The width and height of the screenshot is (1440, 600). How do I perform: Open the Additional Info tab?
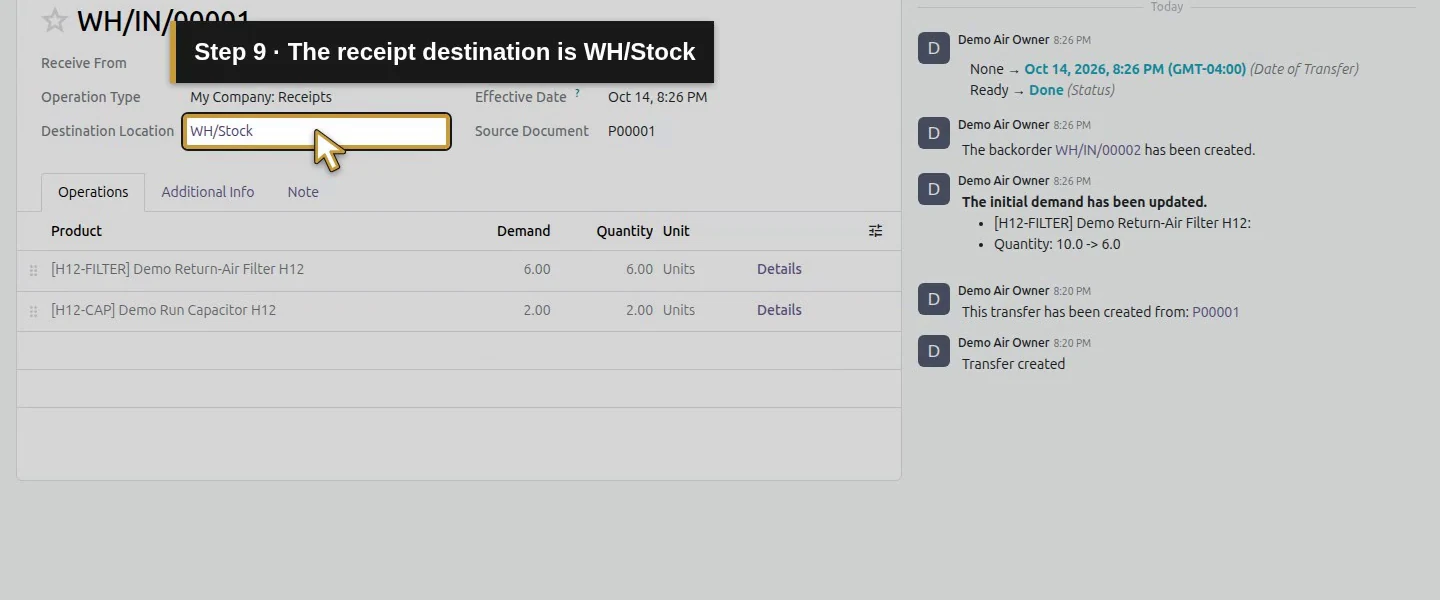[x=208, y=192]
